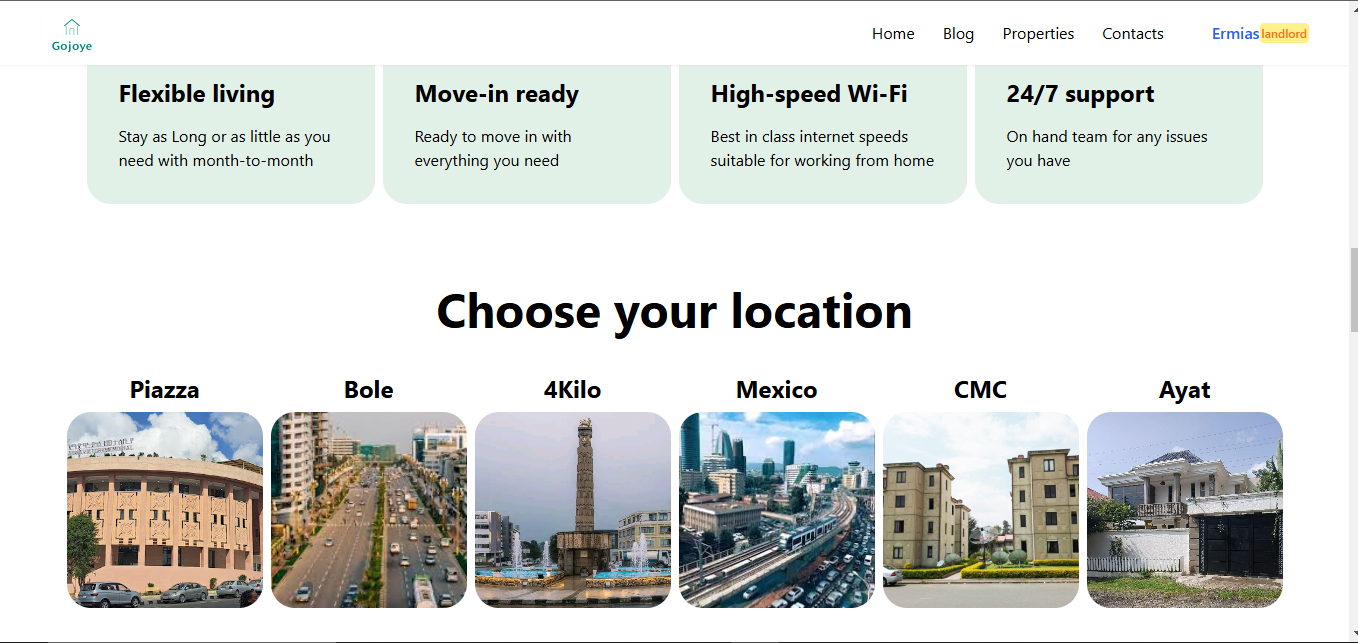Open the Ermias user profile link
The image size is (1358, 643).
click(1235, 34)
